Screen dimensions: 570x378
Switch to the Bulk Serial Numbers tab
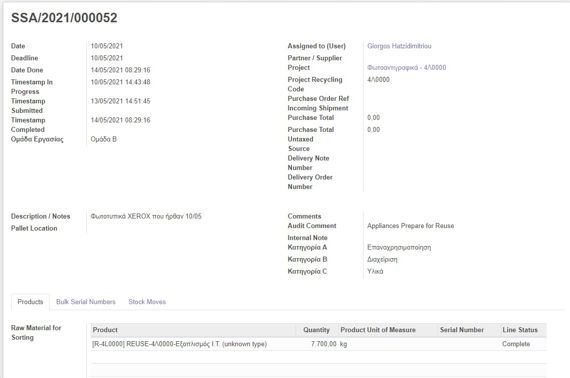click(86, 302)
